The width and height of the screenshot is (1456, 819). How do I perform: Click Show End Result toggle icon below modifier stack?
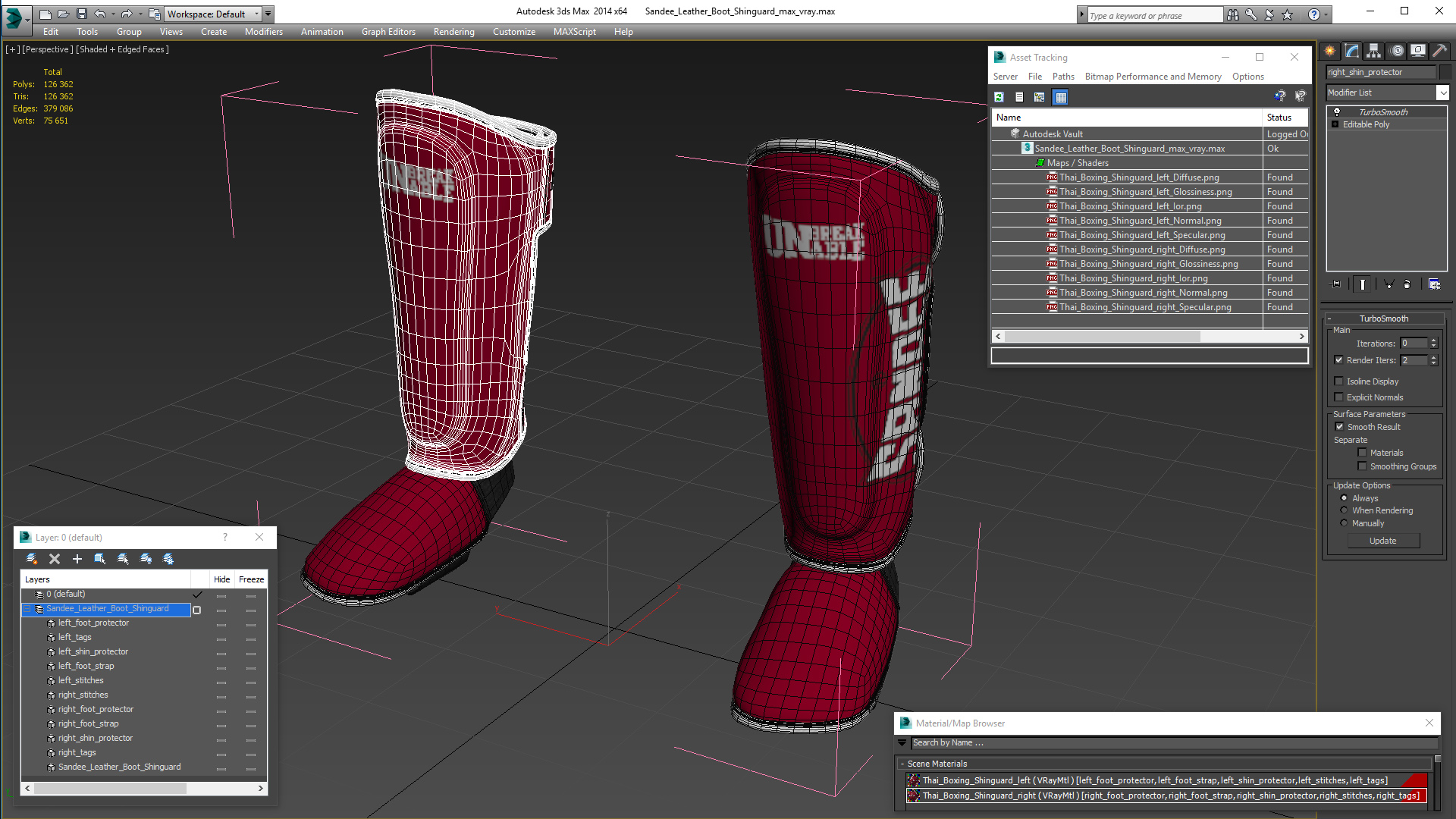[1363, 284]
